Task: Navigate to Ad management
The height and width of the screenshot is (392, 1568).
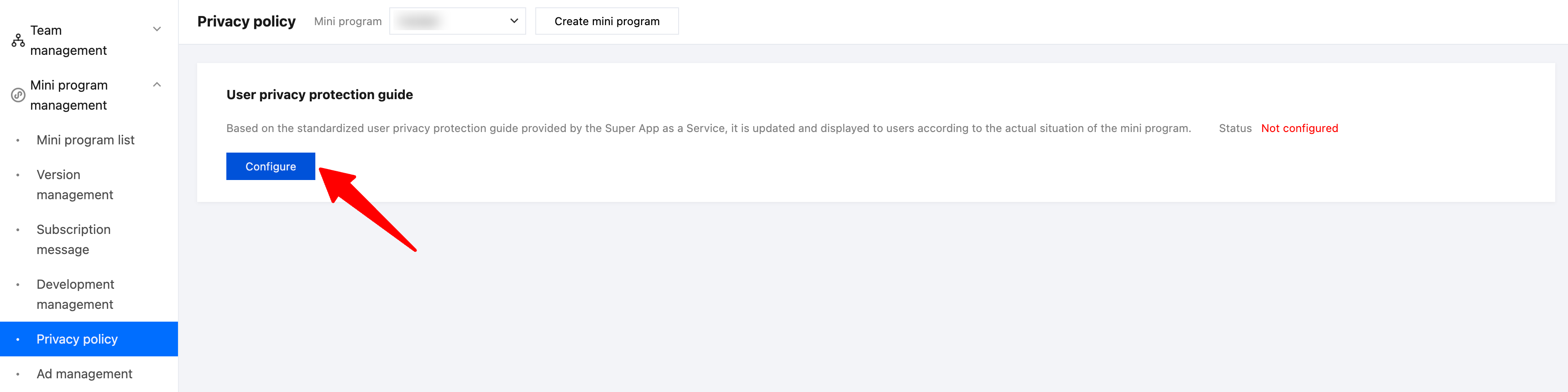Action: coord(84,374)
